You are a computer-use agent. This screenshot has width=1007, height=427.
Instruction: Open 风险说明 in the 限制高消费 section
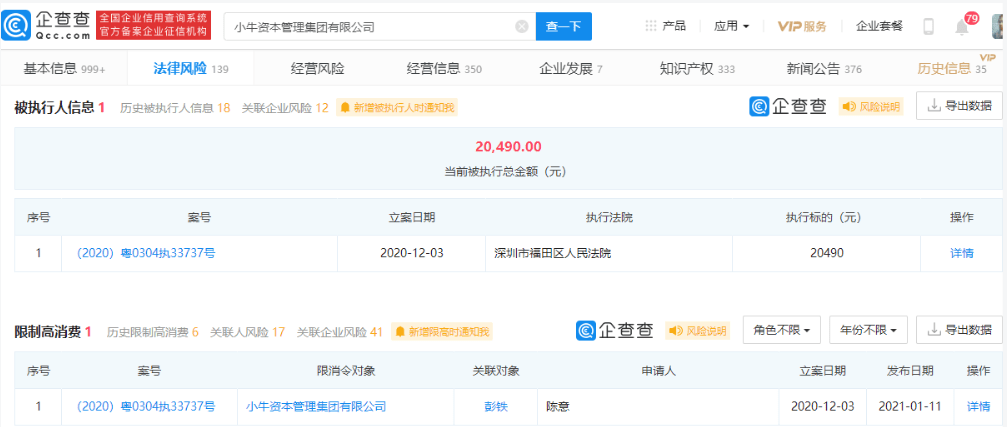(x=697, y=331)
